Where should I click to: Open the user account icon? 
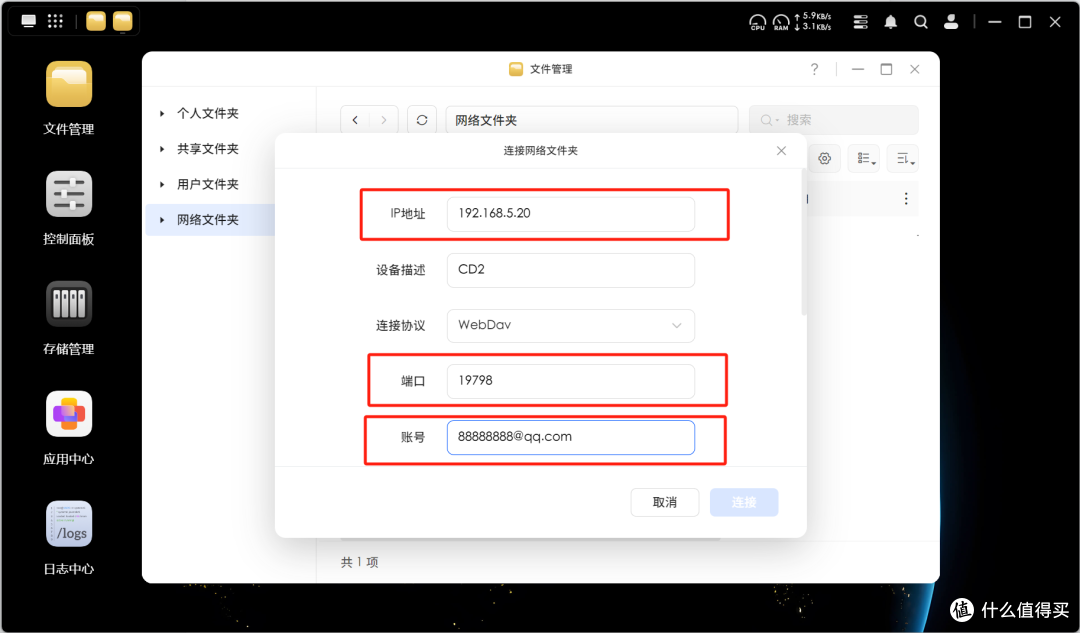coord(951,22)
